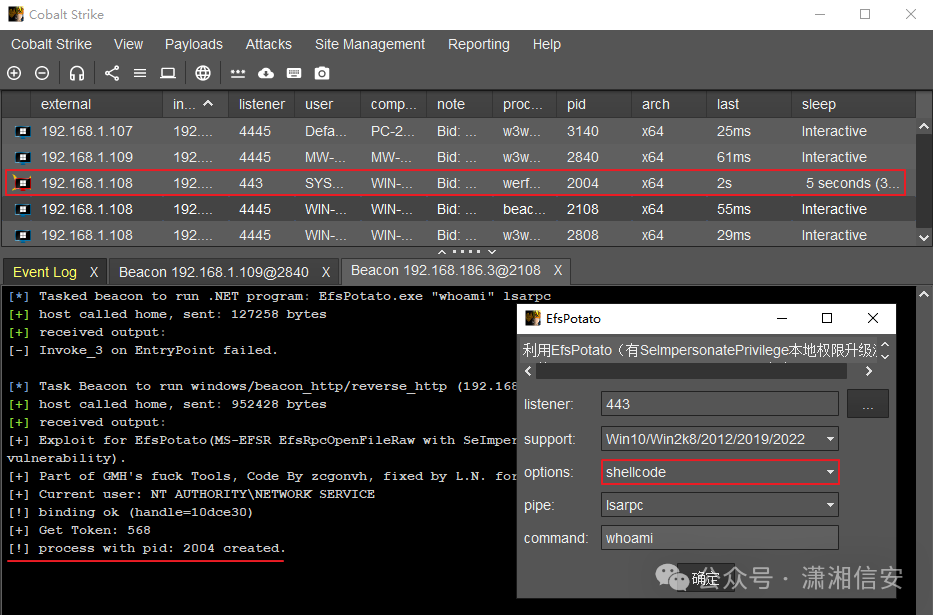The width and height of the screenshot is (933, 615).
Task: Minimize the EfsPotato dialog
Action: point(782,319)
